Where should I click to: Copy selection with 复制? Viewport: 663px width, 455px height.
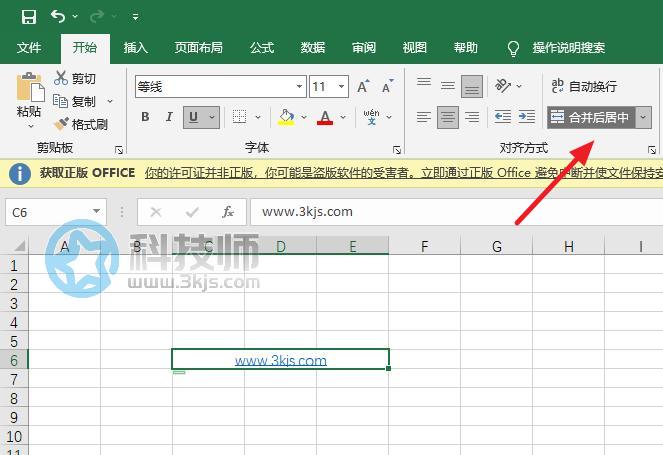click(74, 101)
